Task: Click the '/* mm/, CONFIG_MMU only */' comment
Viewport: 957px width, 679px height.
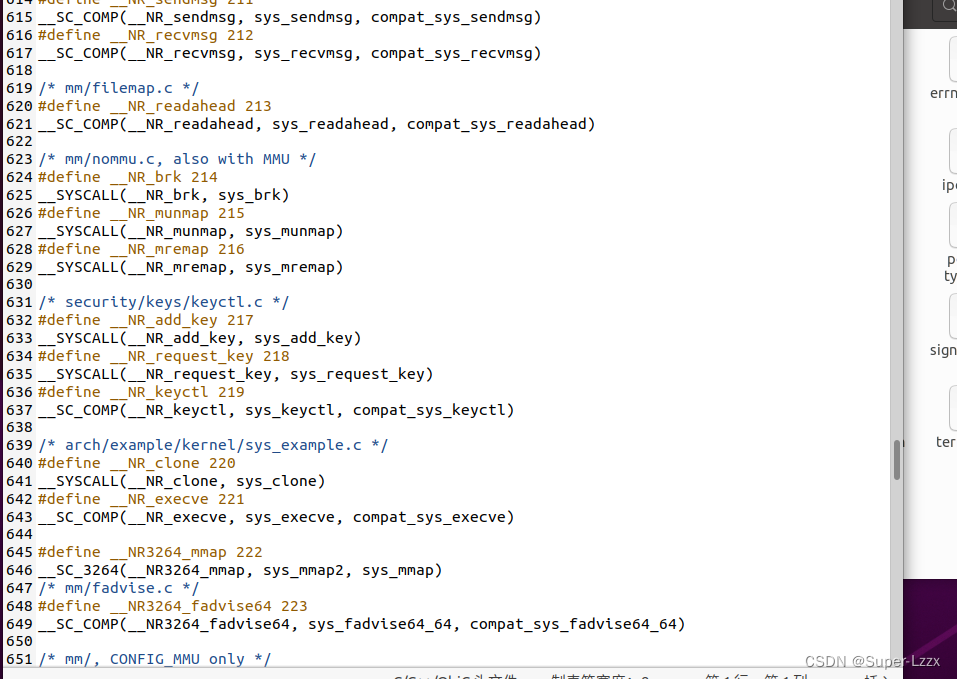Action: 154,659
